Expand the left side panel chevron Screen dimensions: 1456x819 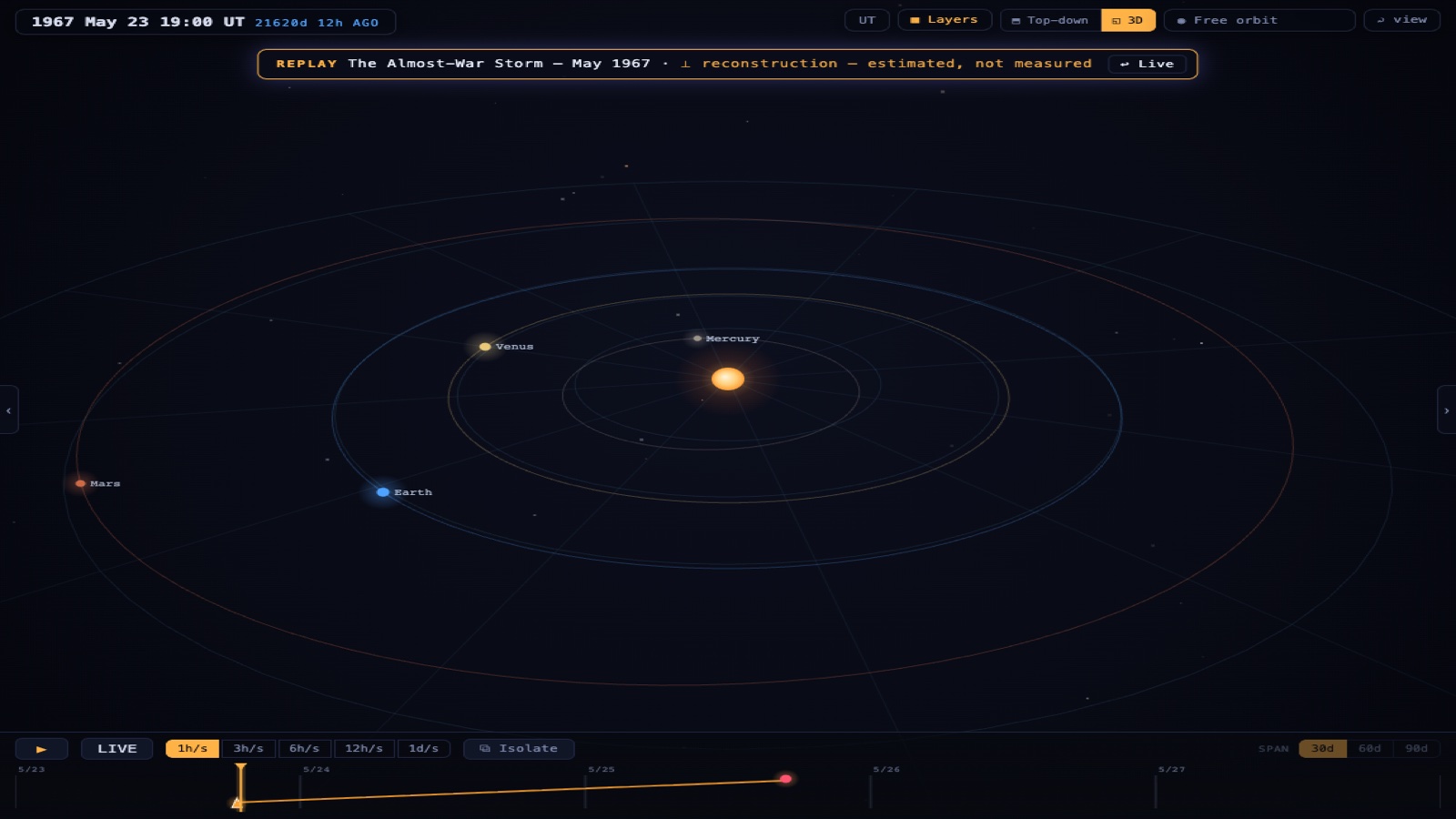pos(9,410)
